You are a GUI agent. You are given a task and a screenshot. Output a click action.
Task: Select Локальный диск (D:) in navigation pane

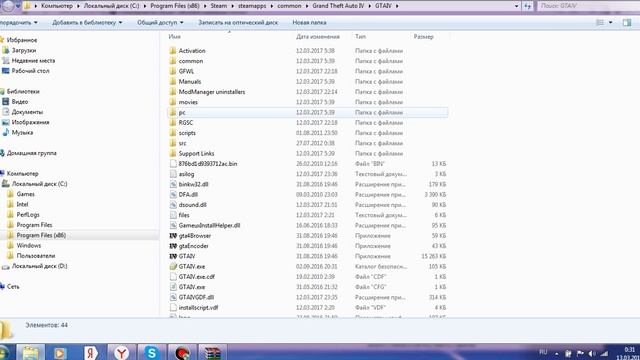(x=39, y=266)
